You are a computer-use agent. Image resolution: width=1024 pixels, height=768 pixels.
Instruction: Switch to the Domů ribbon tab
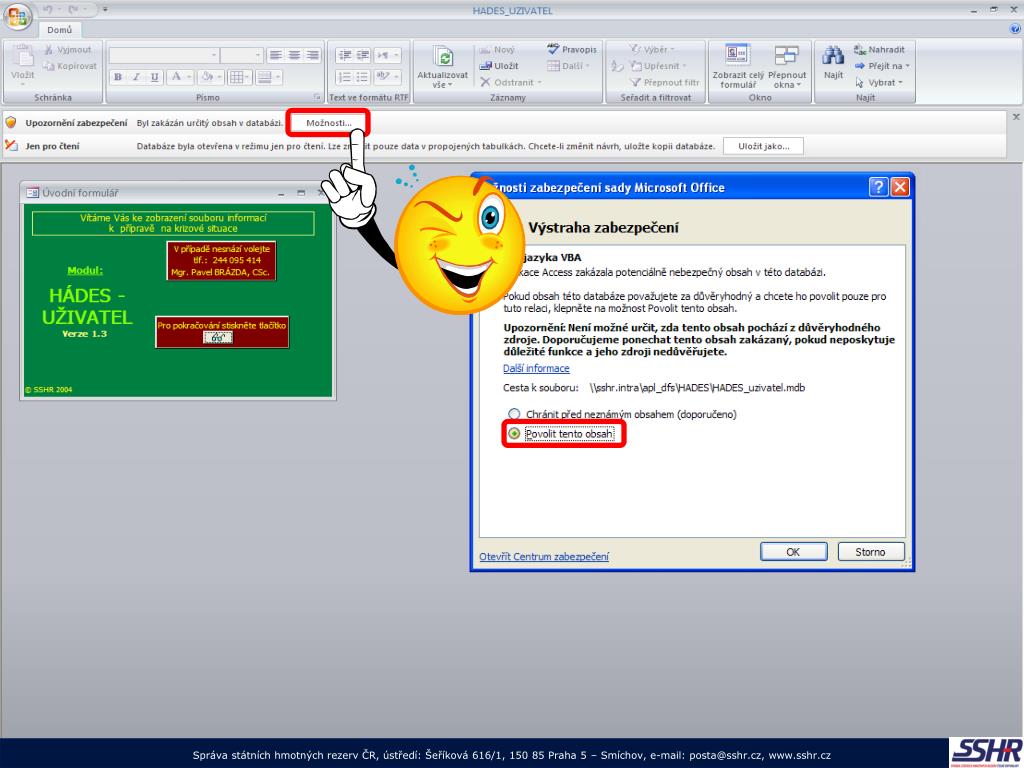coord(59,30)
